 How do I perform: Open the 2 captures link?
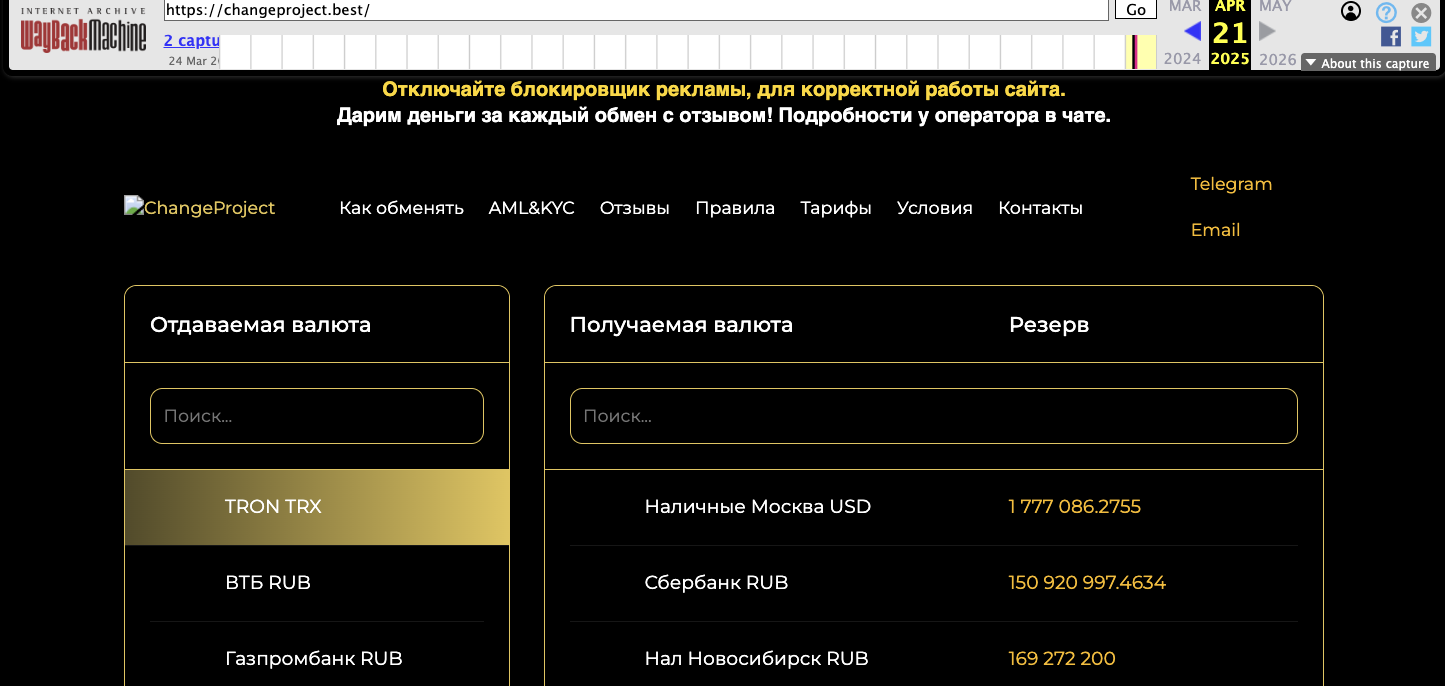point(192,41)
